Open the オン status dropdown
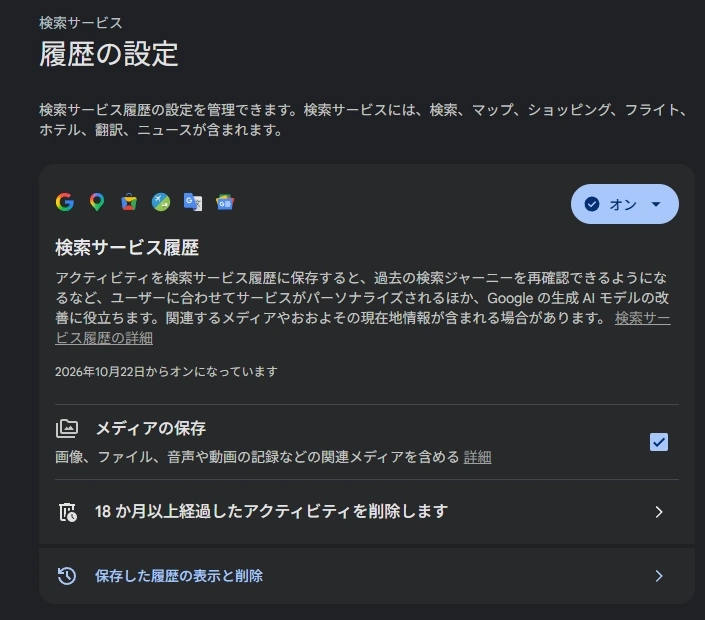The height and width of the screenshot is (620, 705). 625,204
